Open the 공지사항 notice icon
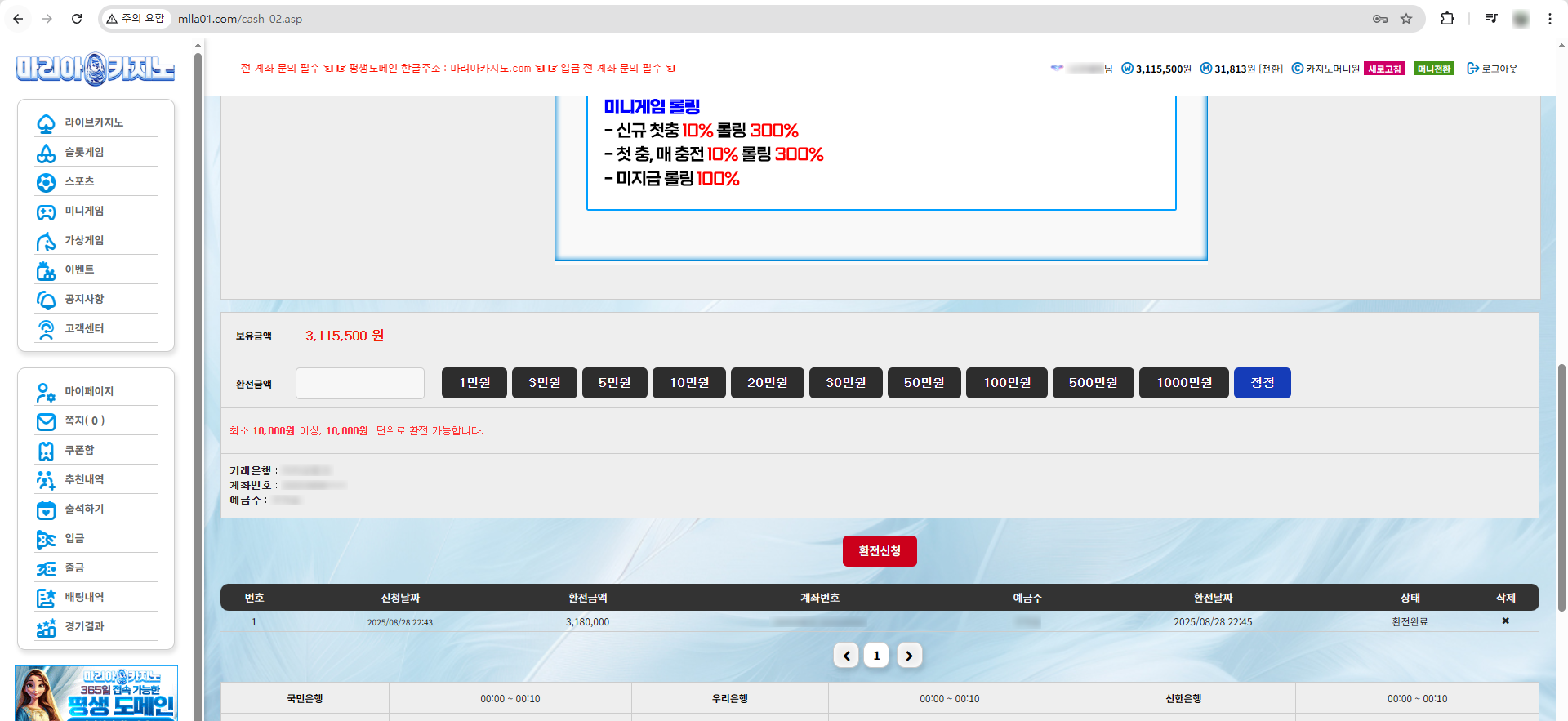 coord(47,300)
